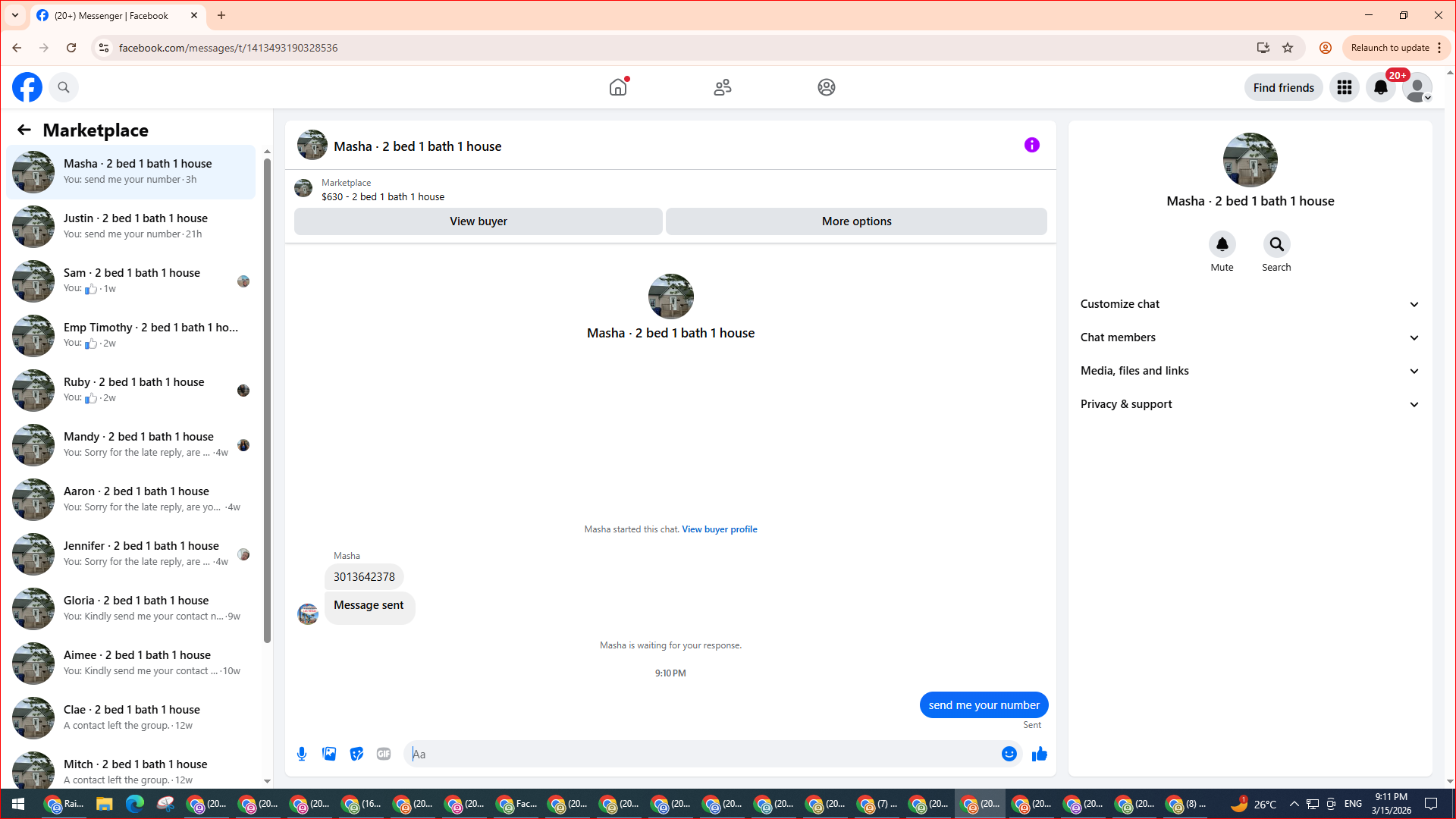Image resolution: width=1456 pixels, height=819 pixels.
Task: Open the Facebook menu grid icon
Action: tap(1345, 87)
